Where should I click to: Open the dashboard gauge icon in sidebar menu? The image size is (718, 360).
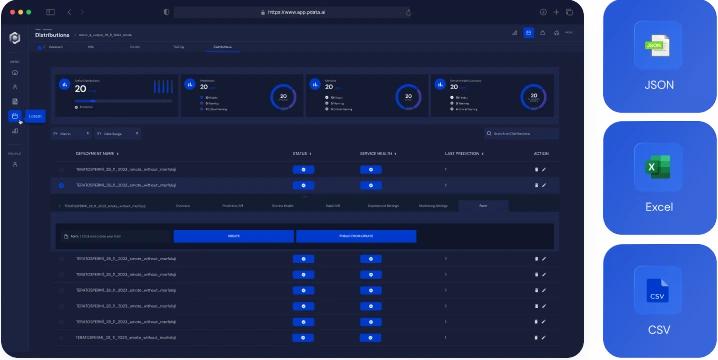pyautogui.click(x=15, y=73)
